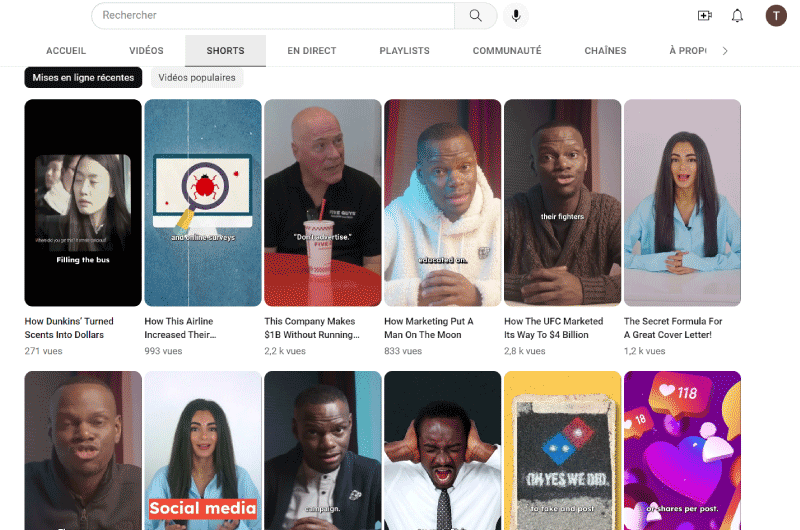
Task: Open the Playlists tab
Action: tap(405, 51)
